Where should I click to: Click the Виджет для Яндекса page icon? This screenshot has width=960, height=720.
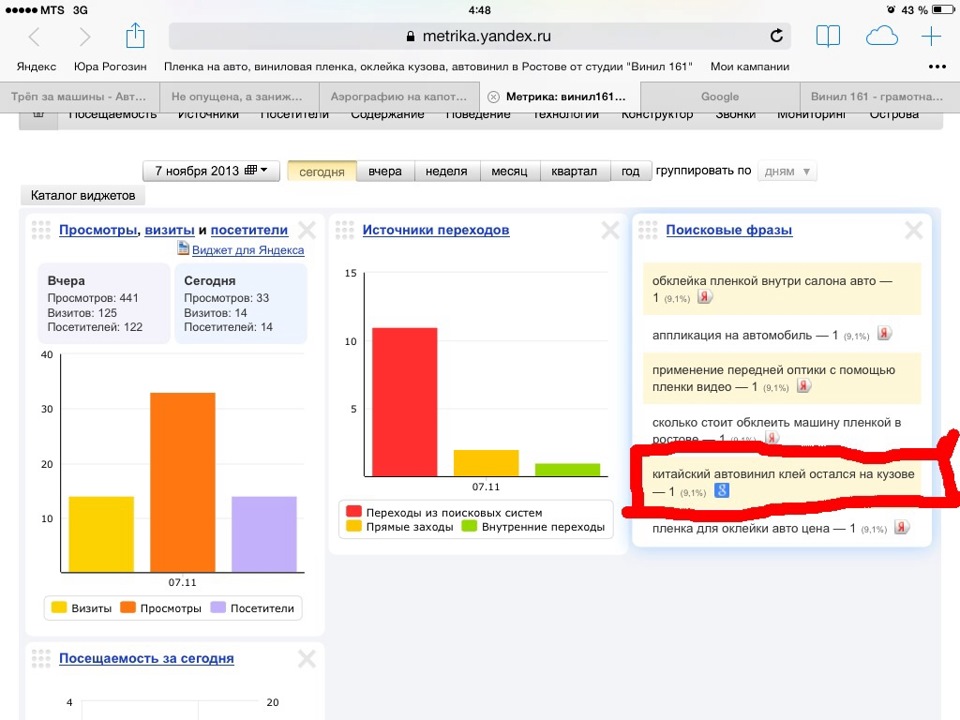[x=183, y=248]
